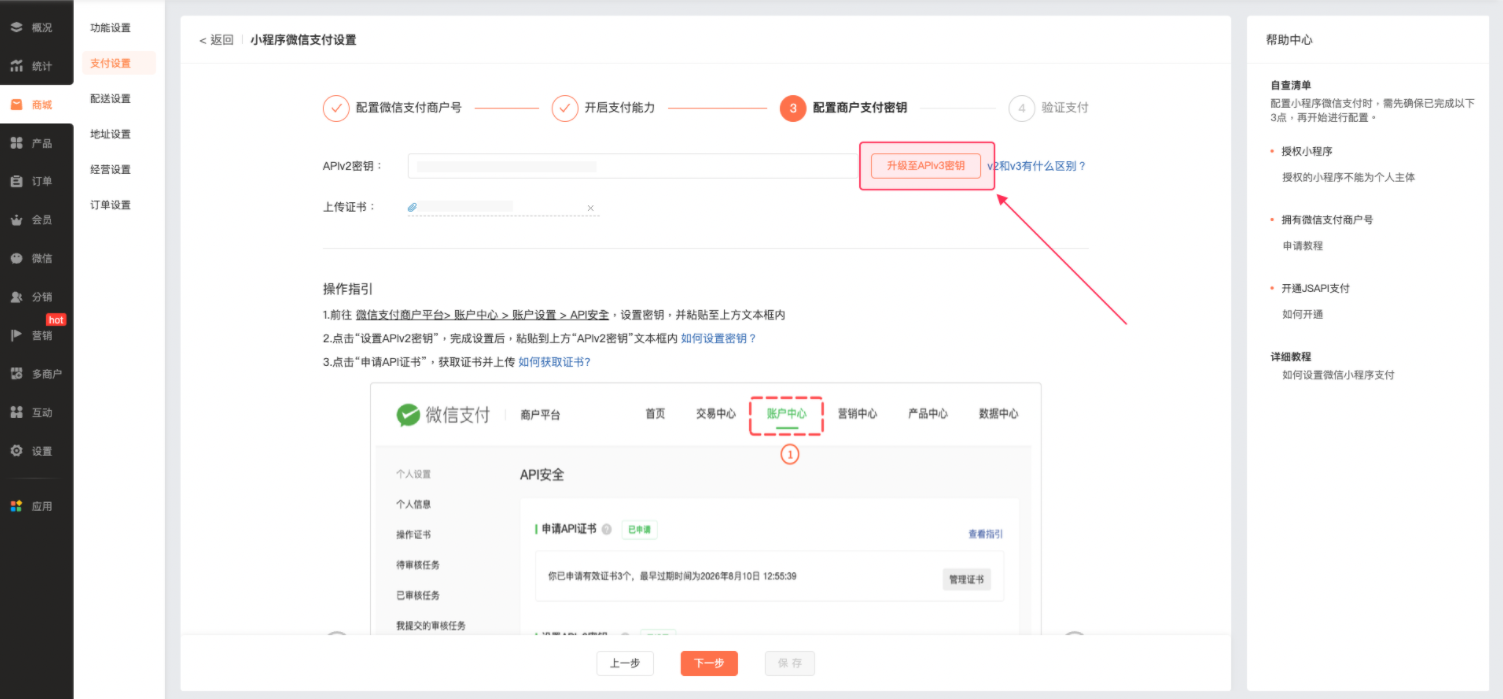
Task: Click the paperclip icon of uploaded certificate
Action: (412, 207)
